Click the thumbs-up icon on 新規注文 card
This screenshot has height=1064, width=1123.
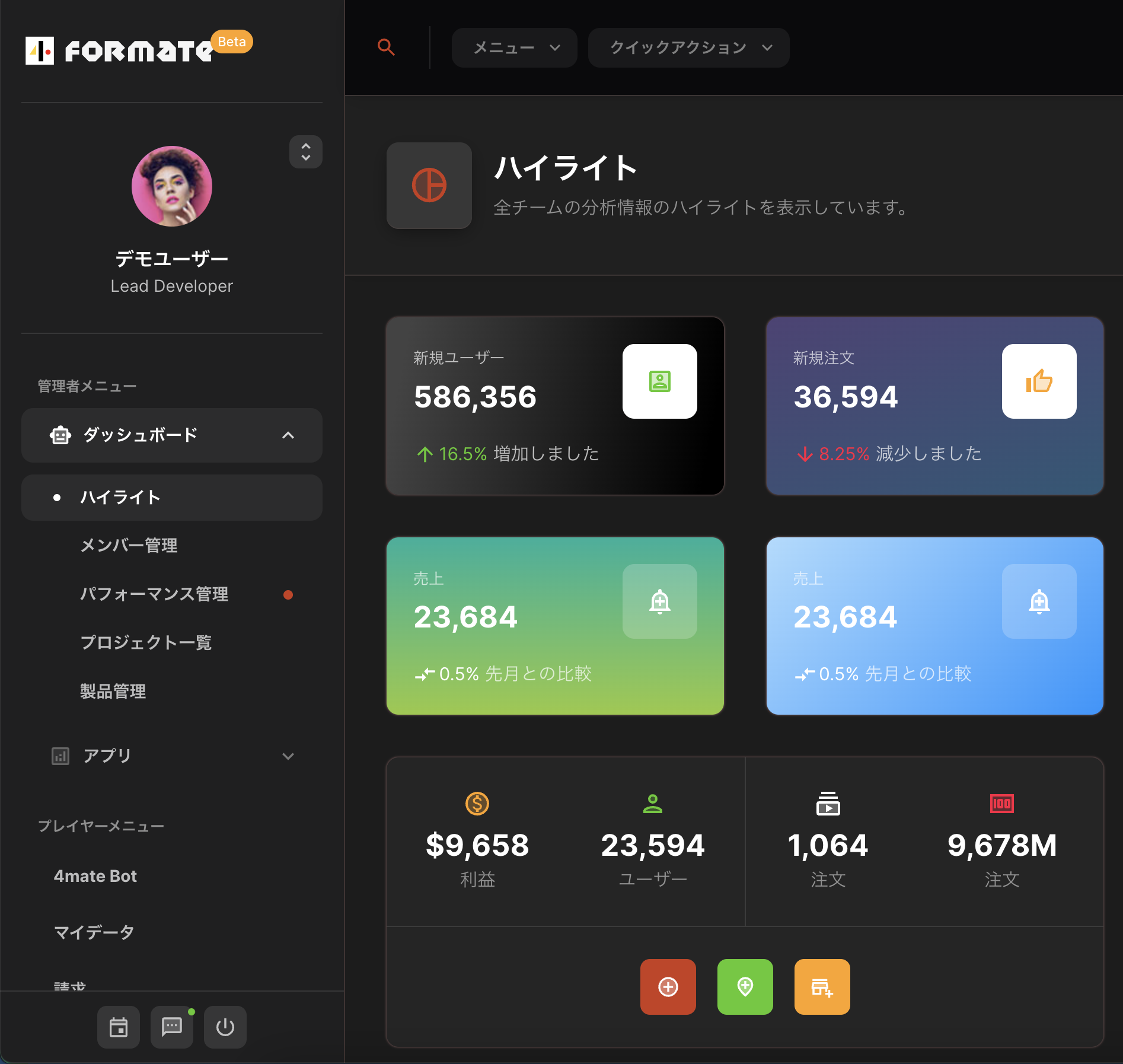click(x=1039, y=381)
